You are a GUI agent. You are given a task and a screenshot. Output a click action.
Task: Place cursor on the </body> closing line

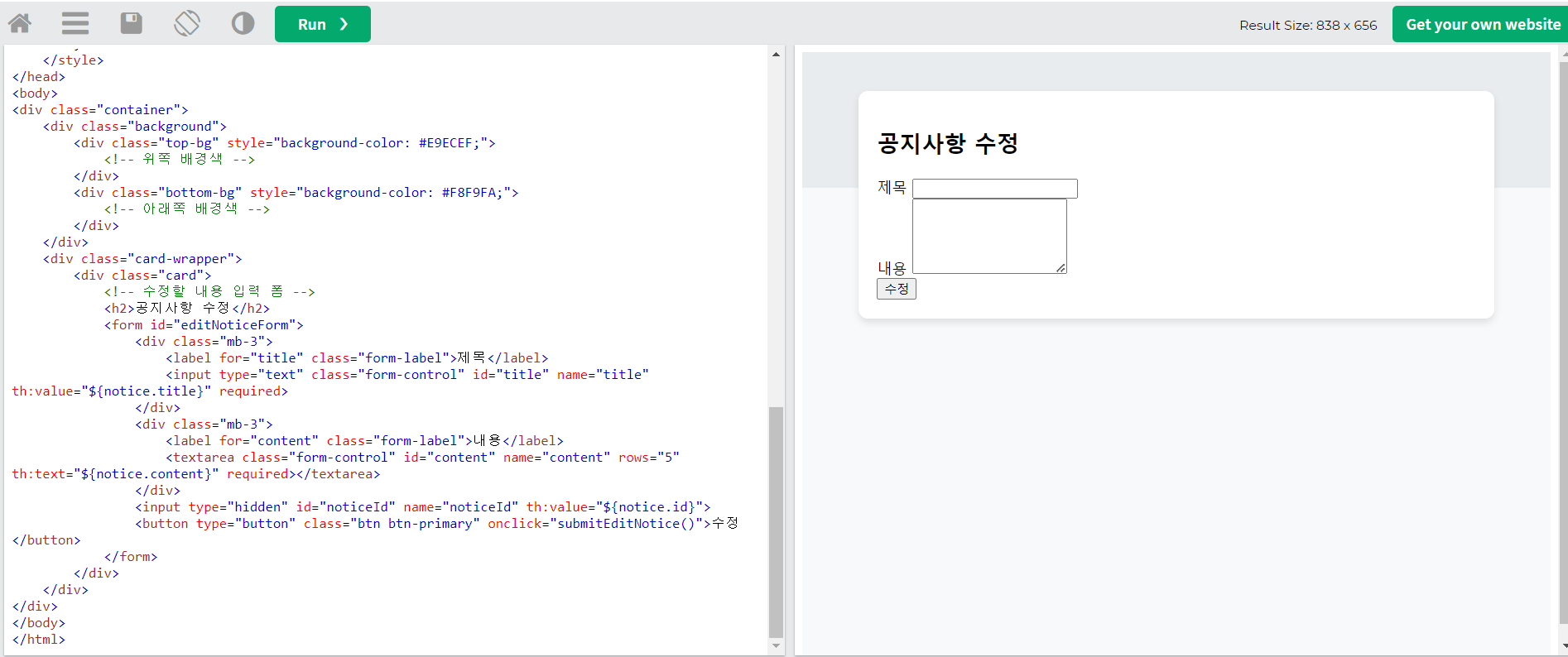pos(39,623)
